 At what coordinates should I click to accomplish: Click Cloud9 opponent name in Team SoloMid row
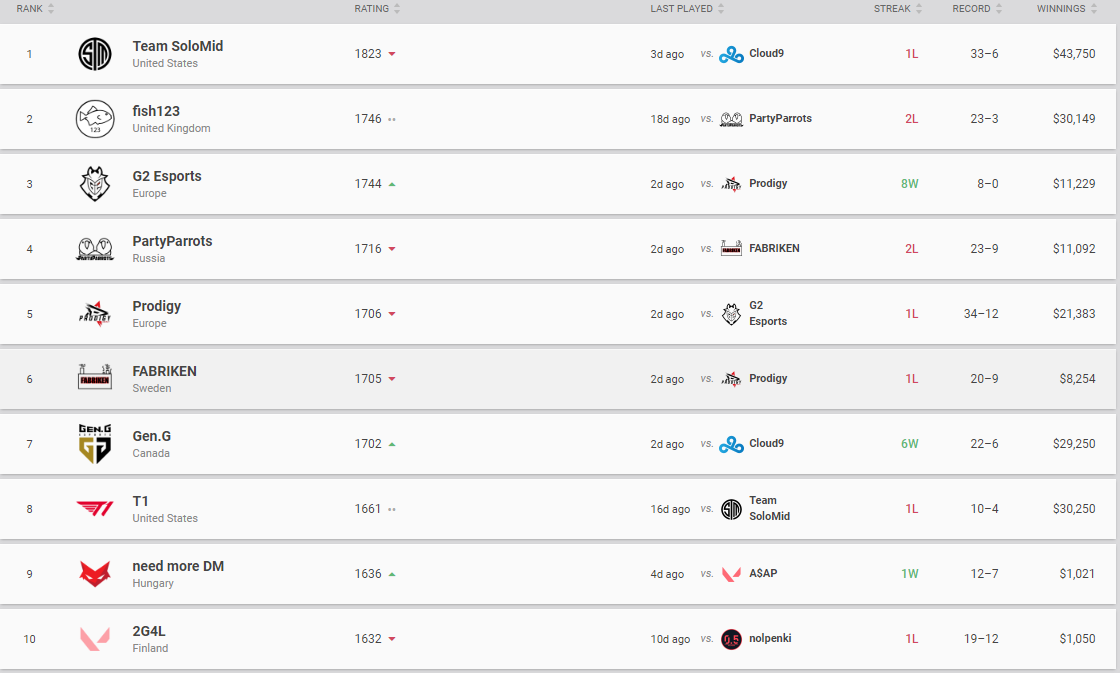pos(766,54)
